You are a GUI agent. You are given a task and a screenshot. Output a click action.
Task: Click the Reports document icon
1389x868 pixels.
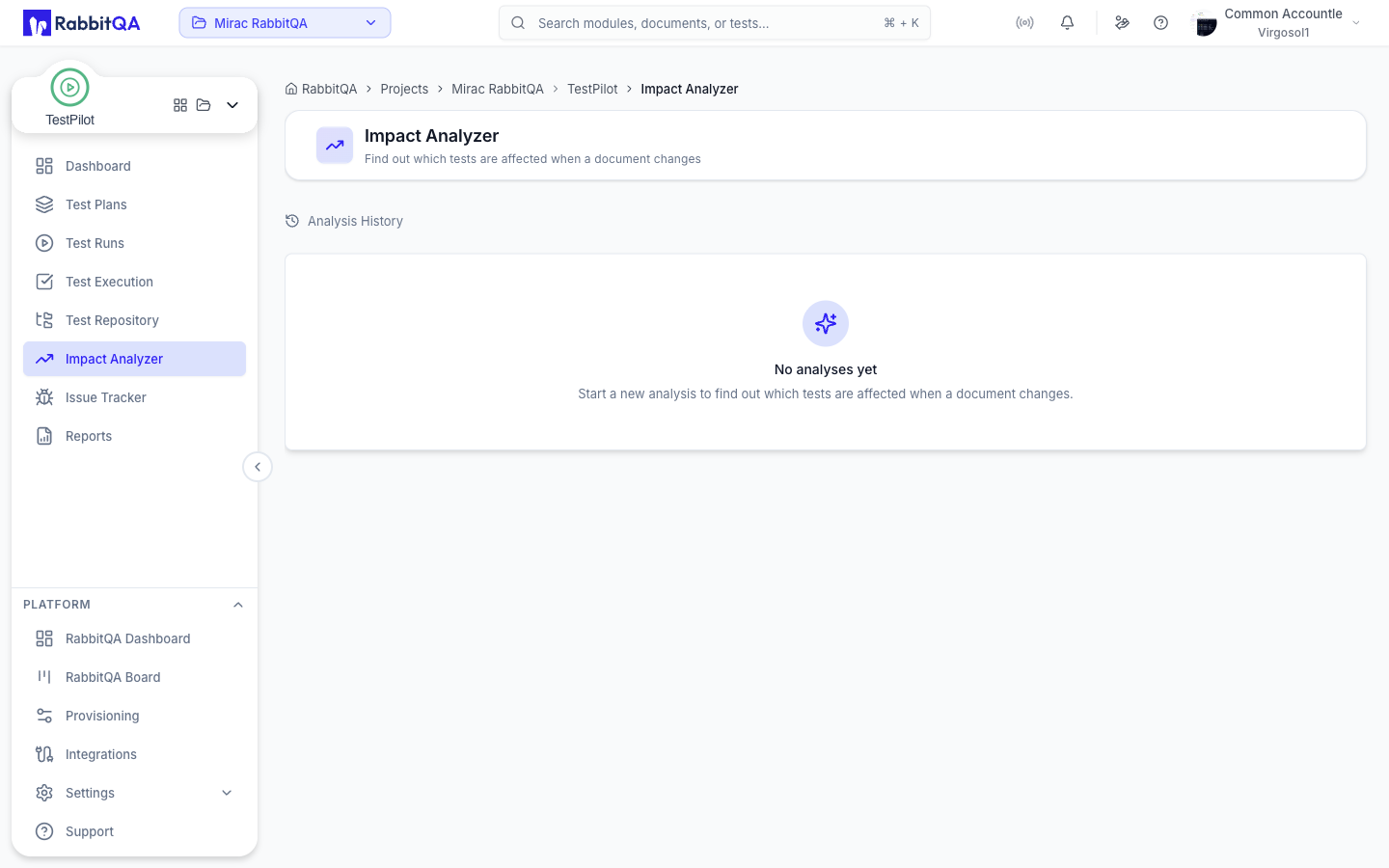click(x=44, y=436)
